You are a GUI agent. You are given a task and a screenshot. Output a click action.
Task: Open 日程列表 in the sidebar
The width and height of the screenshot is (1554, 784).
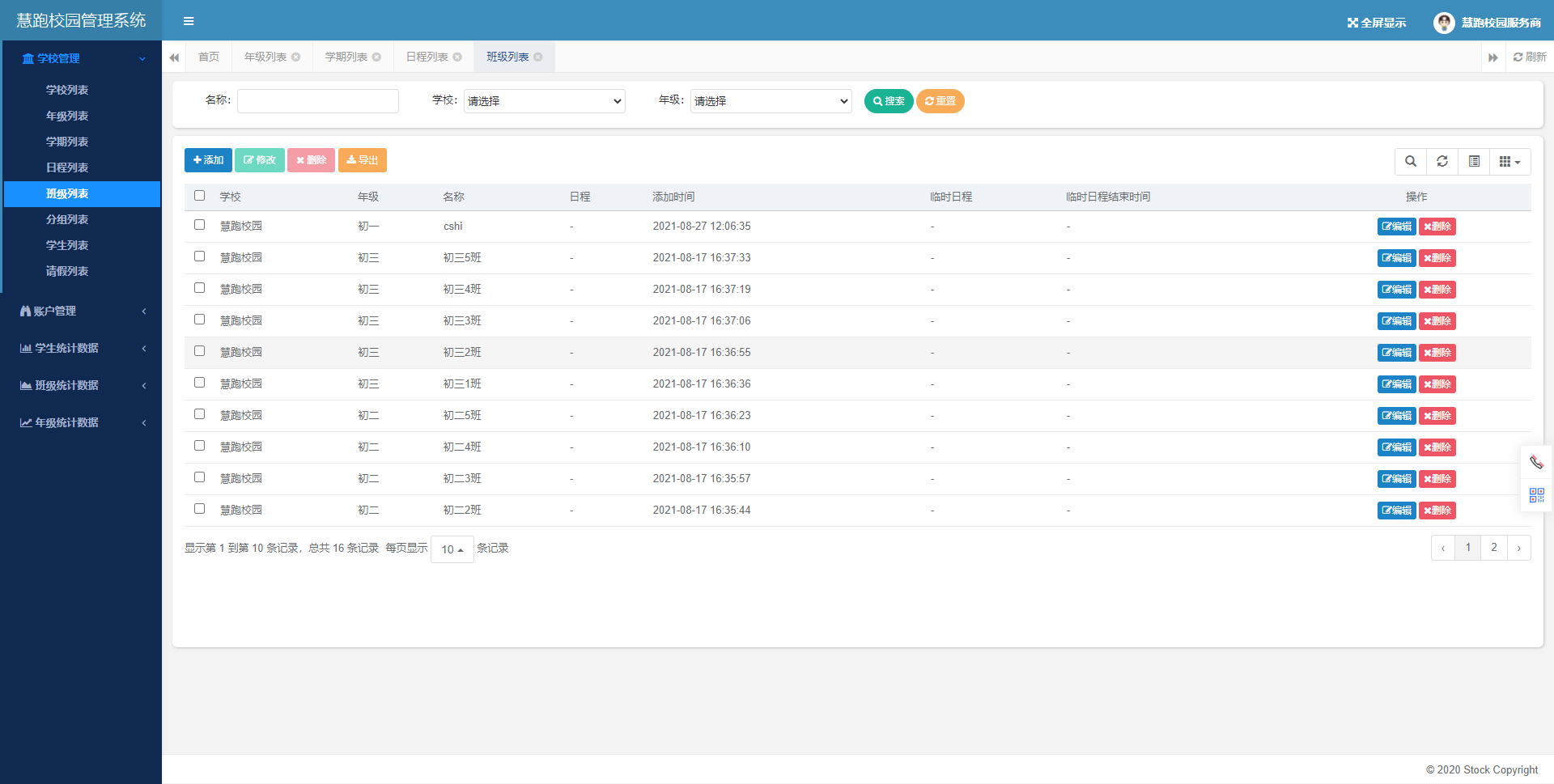67,167
